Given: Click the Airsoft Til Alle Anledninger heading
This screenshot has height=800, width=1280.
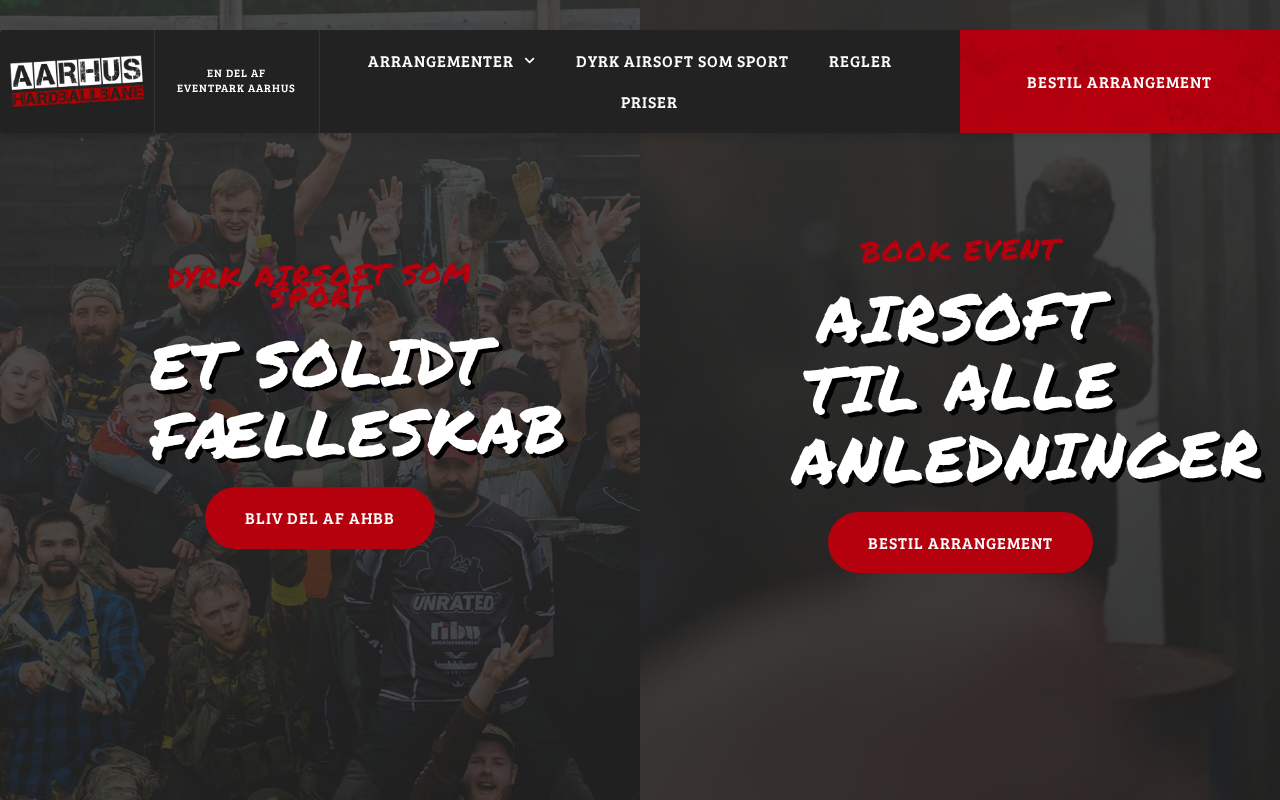Looking at the screenshot, I should 1024,386.
